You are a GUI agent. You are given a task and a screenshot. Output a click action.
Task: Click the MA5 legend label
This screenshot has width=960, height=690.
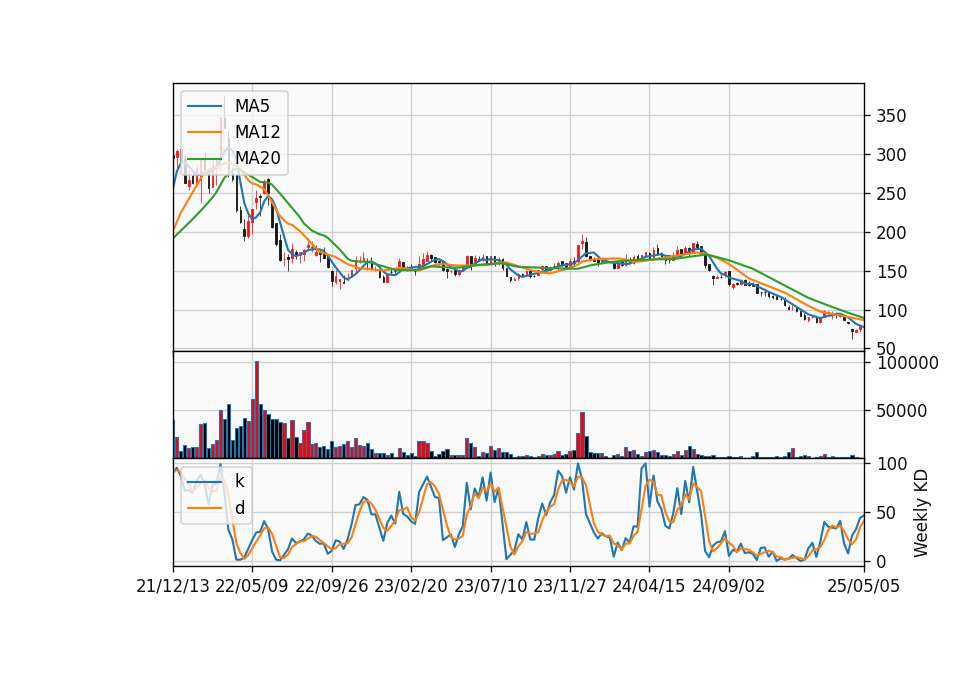(252, 106)
